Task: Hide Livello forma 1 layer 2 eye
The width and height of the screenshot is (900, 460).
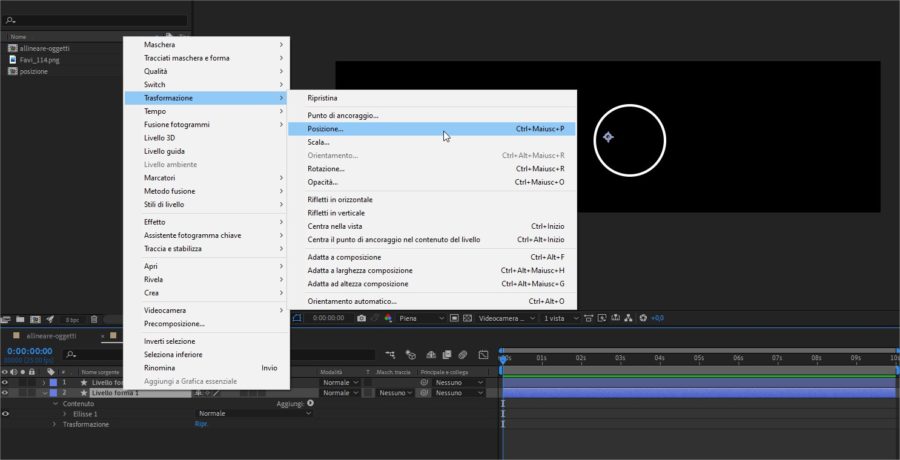Action: point(5,393)
